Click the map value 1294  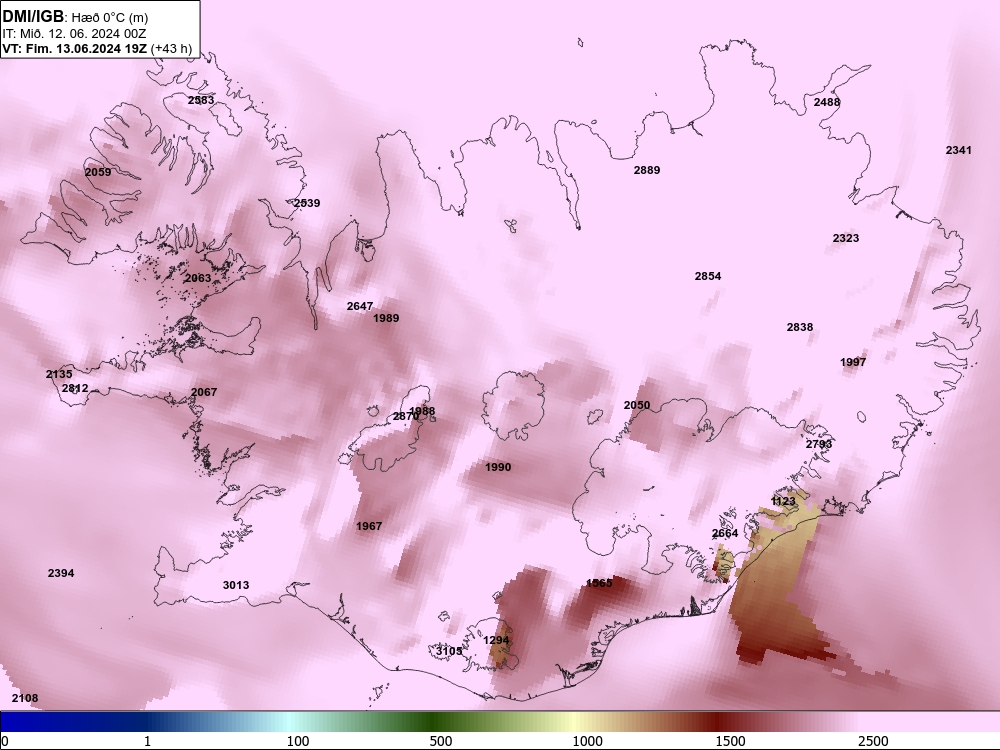496,640
